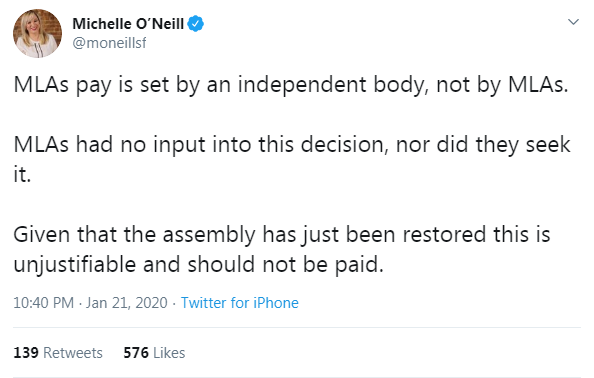Image resolution: width=594 pixels, height=378 pixels.
Task: Open the Michelle O'Neill display name link
Action: point(128,24)
